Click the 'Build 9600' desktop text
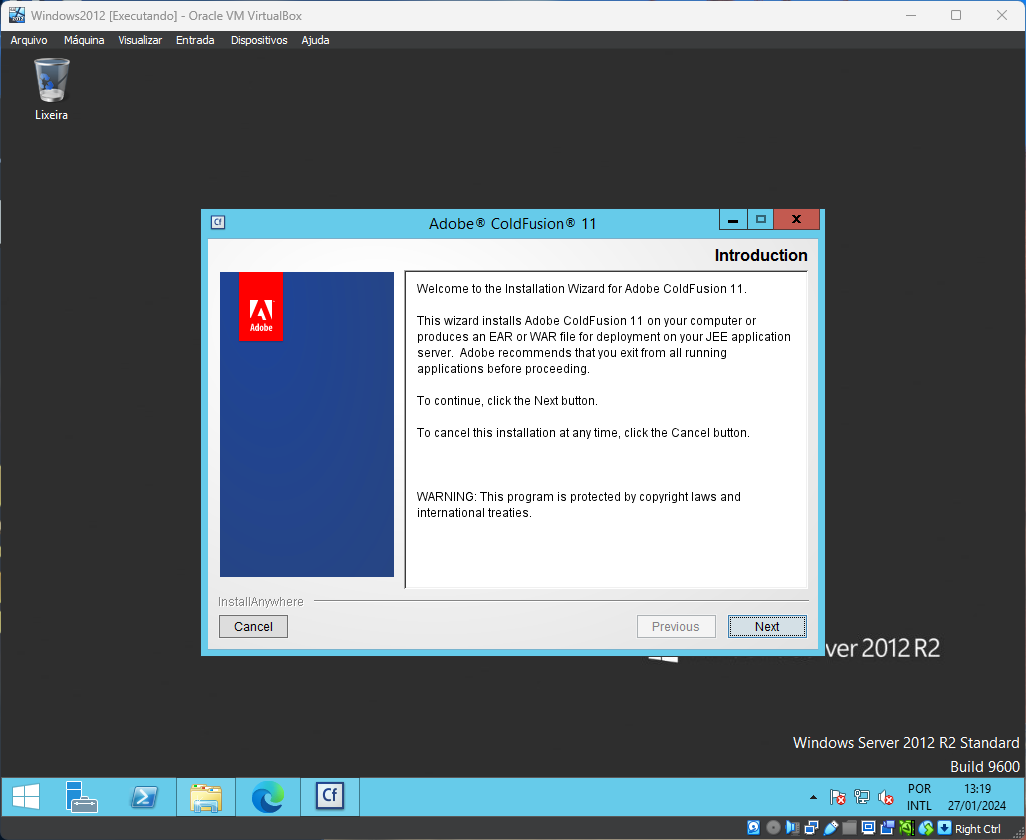Viewport: 1026px width, 840px height. point(985,766)
